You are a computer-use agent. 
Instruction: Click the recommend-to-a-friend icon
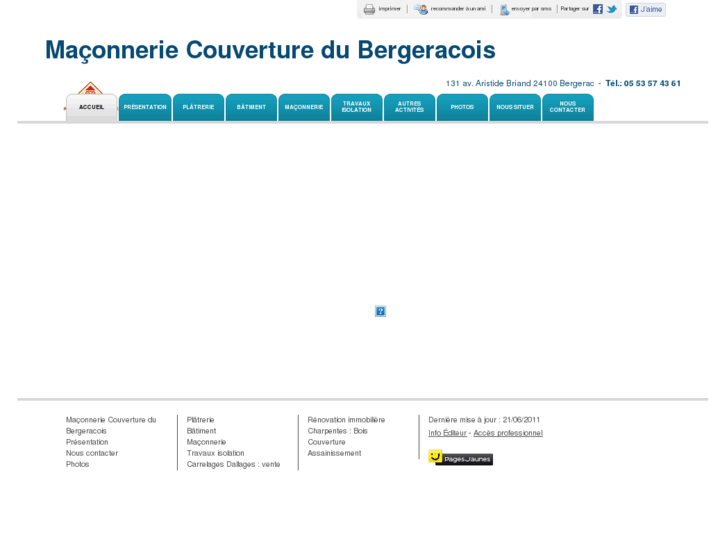[421, 9]
